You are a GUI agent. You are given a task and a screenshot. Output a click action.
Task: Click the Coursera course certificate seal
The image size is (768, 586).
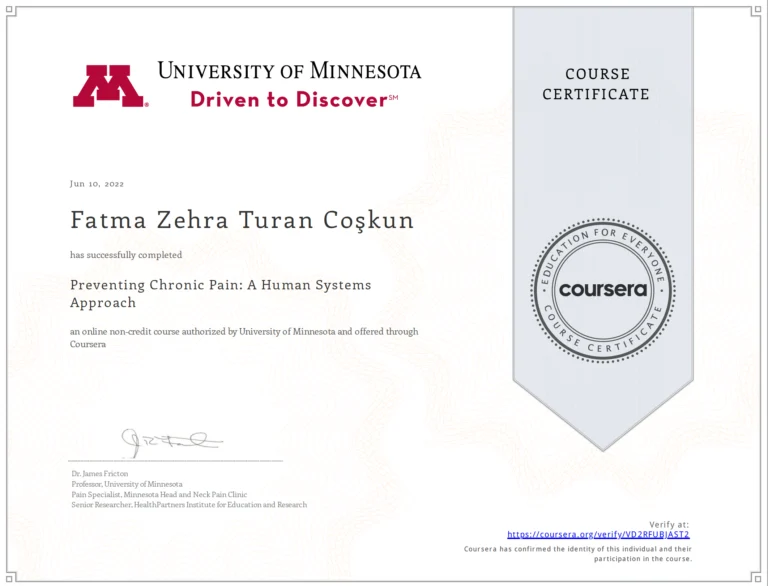point(603,289)
